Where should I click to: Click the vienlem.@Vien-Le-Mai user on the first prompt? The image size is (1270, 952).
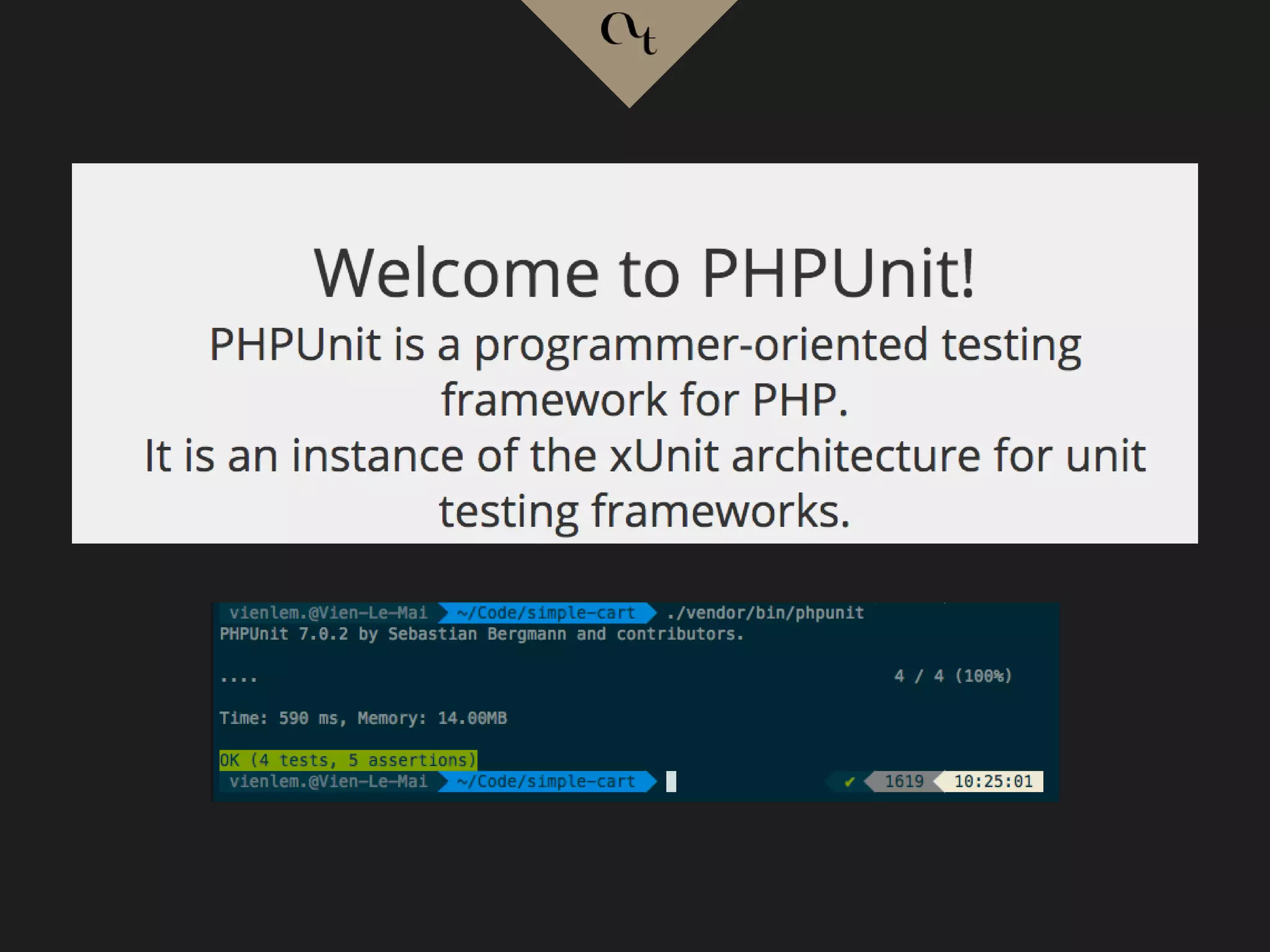[328, 613]
